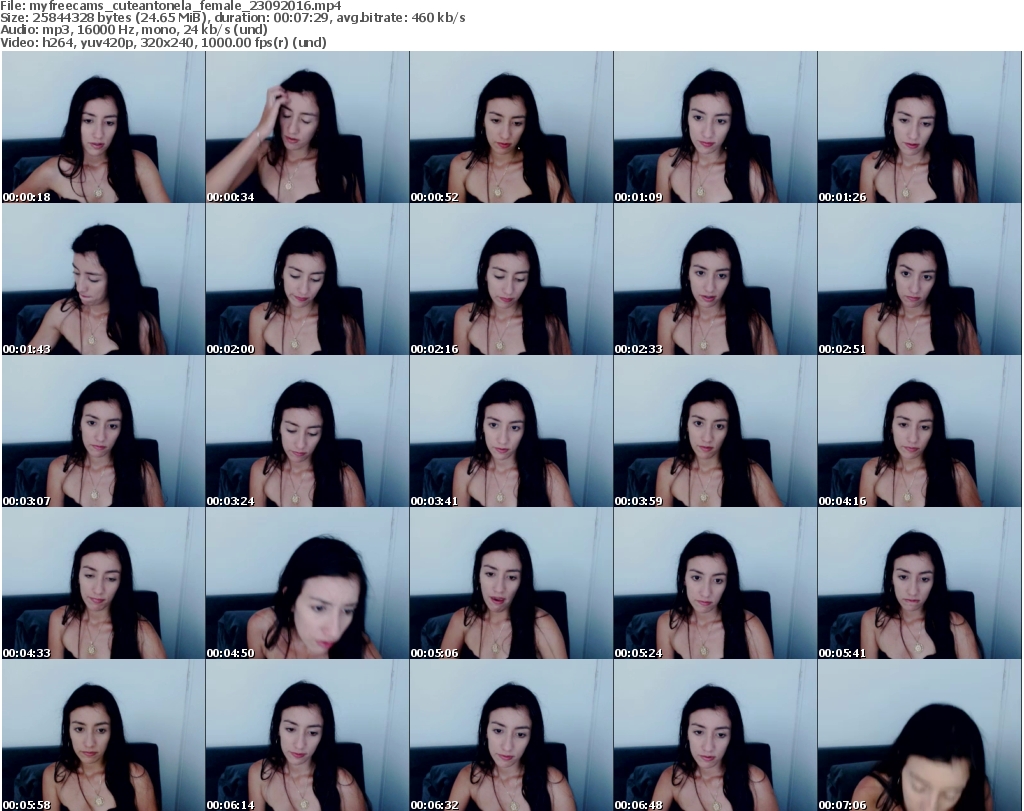Viewport: 1024px width, 811px height.
Task: Click the frame timestamped 00:05:58
Action: [103, 735]
